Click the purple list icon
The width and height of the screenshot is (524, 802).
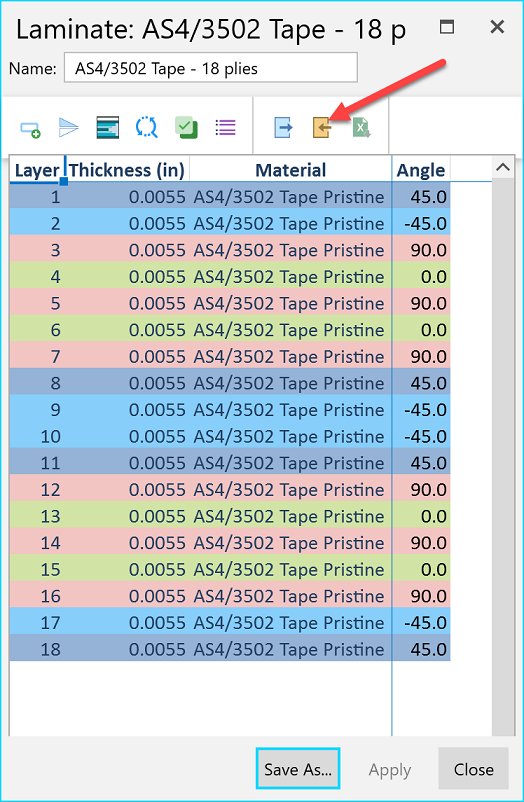(225, 127)
